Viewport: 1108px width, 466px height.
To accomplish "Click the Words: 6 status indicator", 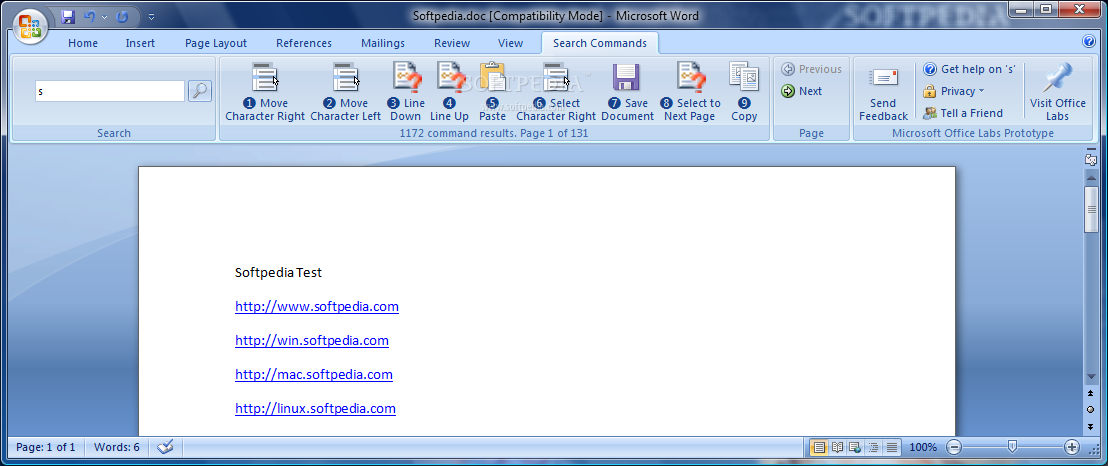I will [117, 447].
